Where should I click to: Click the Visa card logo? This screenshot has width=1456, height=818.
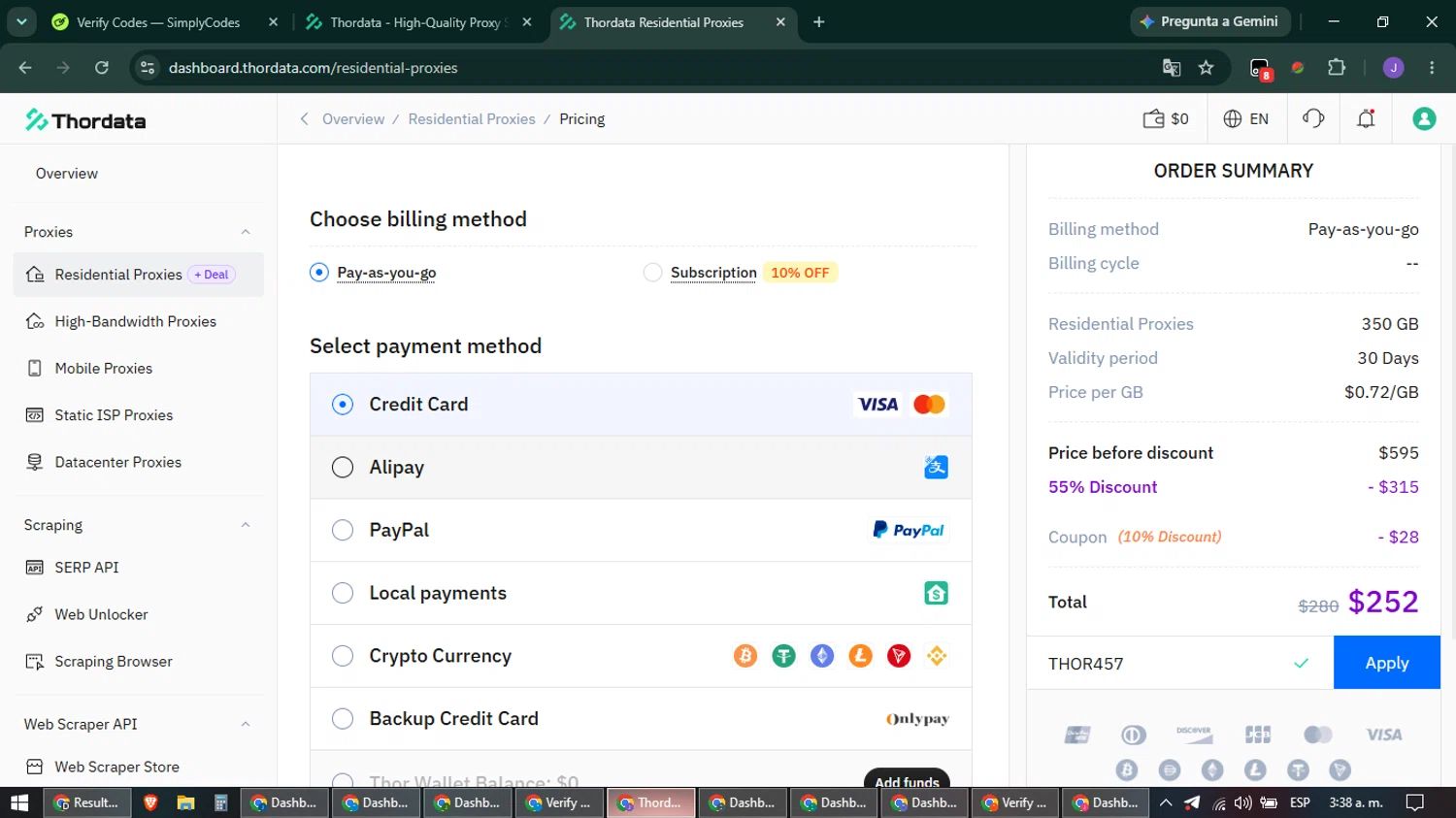878,405
